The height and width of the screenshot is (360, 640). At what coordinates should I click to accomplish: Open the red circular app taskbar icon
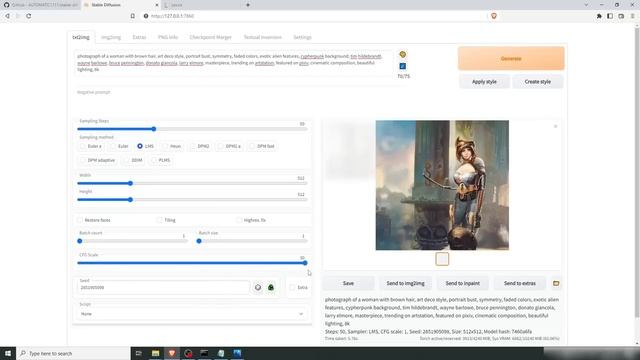(x=188, y=353)
